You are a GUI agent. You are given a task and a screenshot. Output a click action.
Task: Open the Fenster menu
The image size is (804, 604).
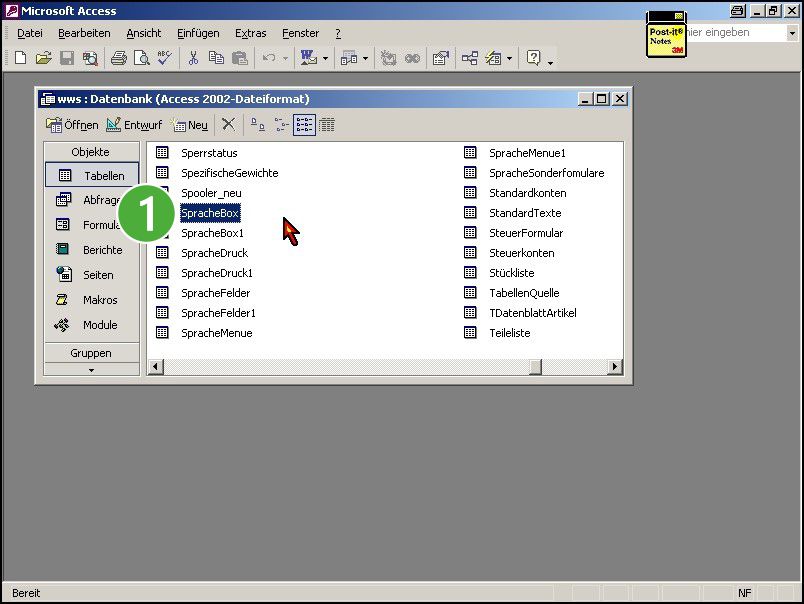[x=300, y=33]
